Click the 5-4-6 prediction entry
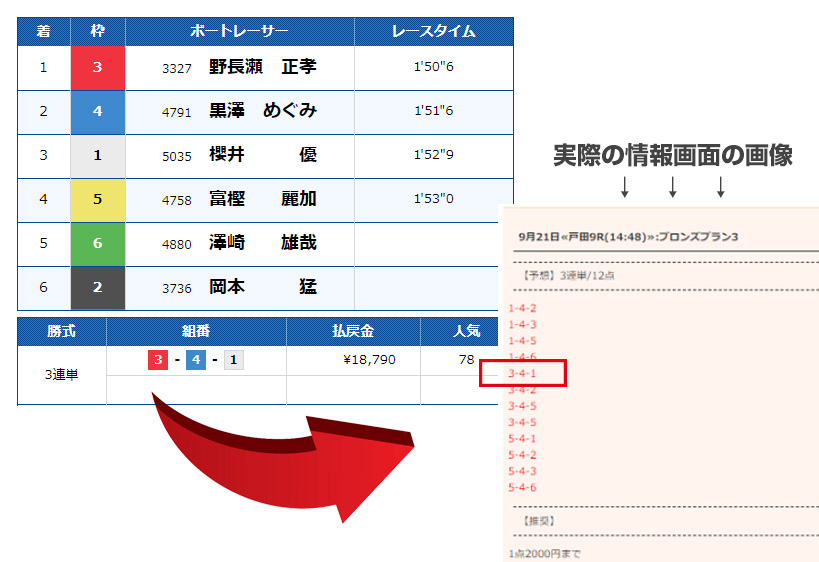 523,487
